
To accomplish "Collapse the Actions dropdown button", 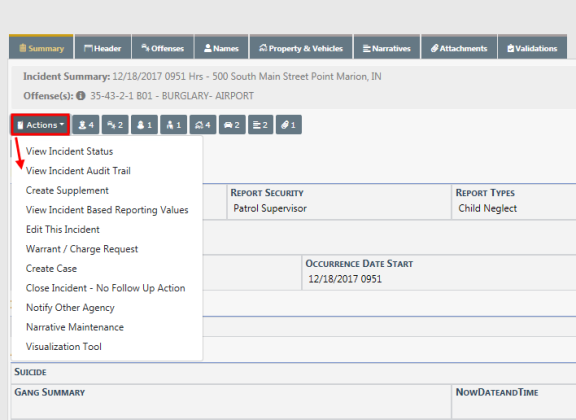I will (40, 125).
